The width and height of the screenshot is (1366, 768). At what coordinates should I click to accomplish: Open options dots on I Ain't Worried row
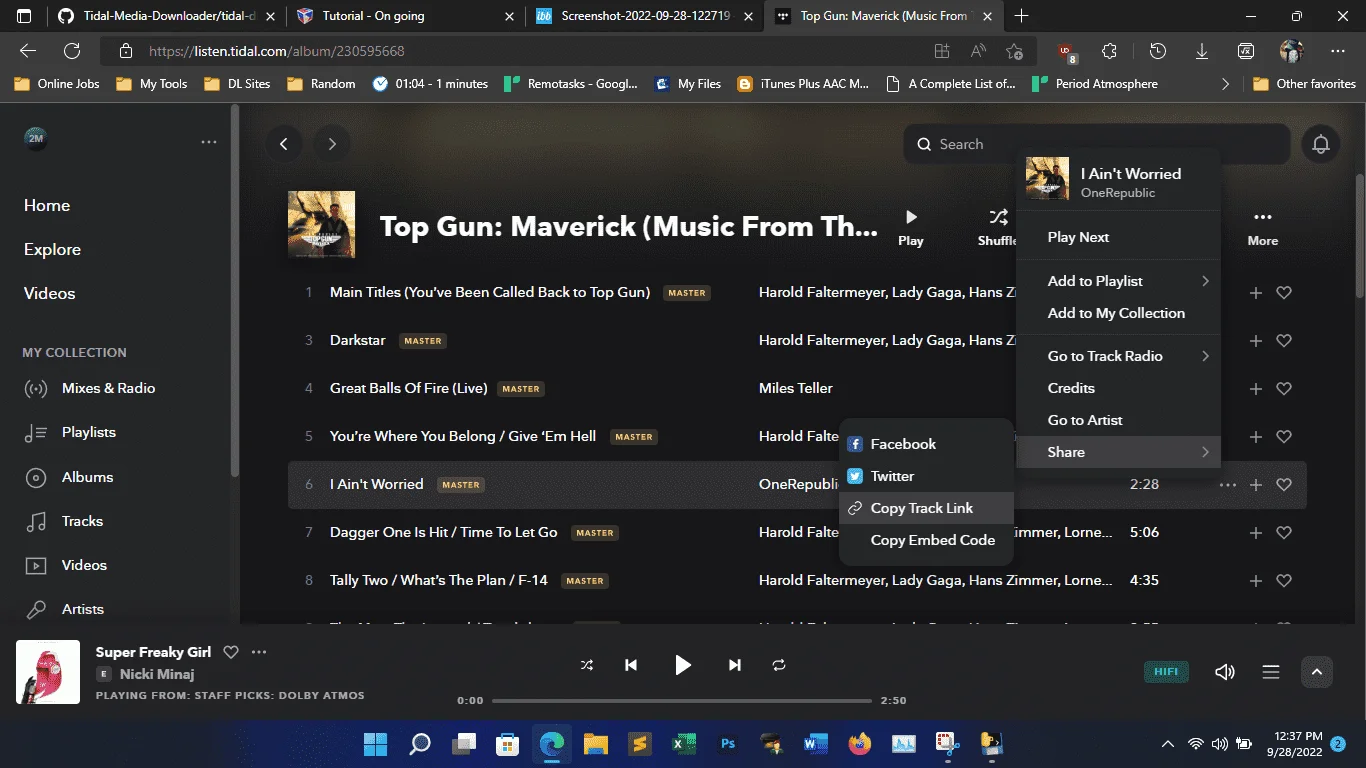point(1227,485)
